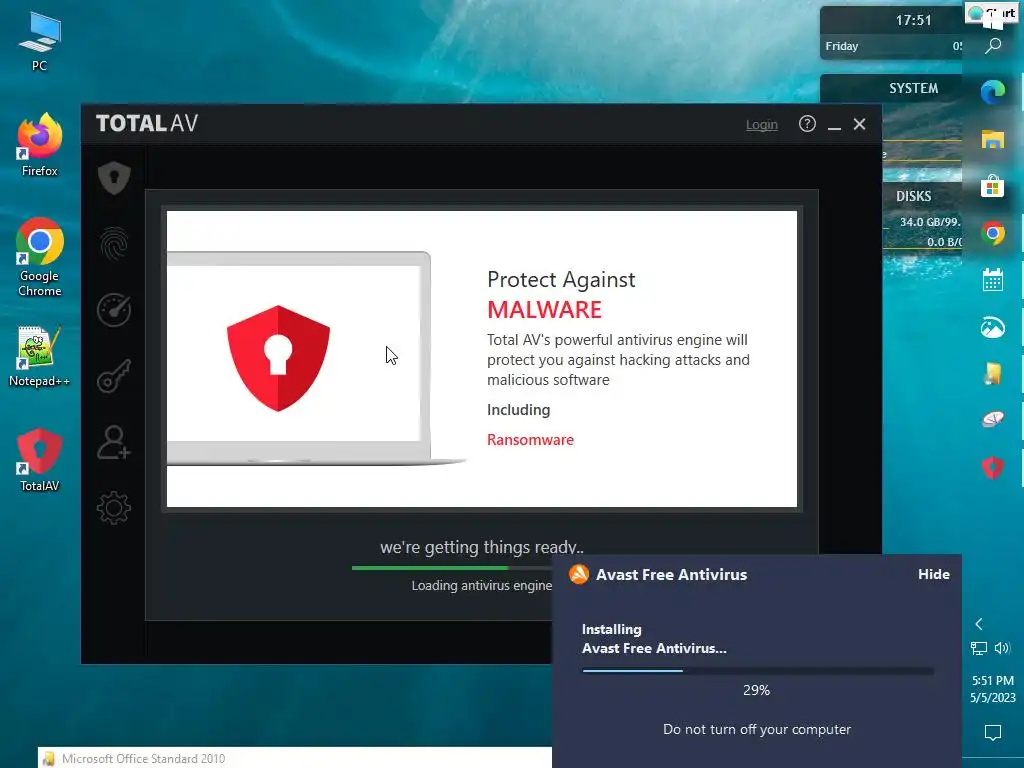Click the 17:51 clock desktop widget
This screenshot has width=1024, height=768.
click(913, 20)
